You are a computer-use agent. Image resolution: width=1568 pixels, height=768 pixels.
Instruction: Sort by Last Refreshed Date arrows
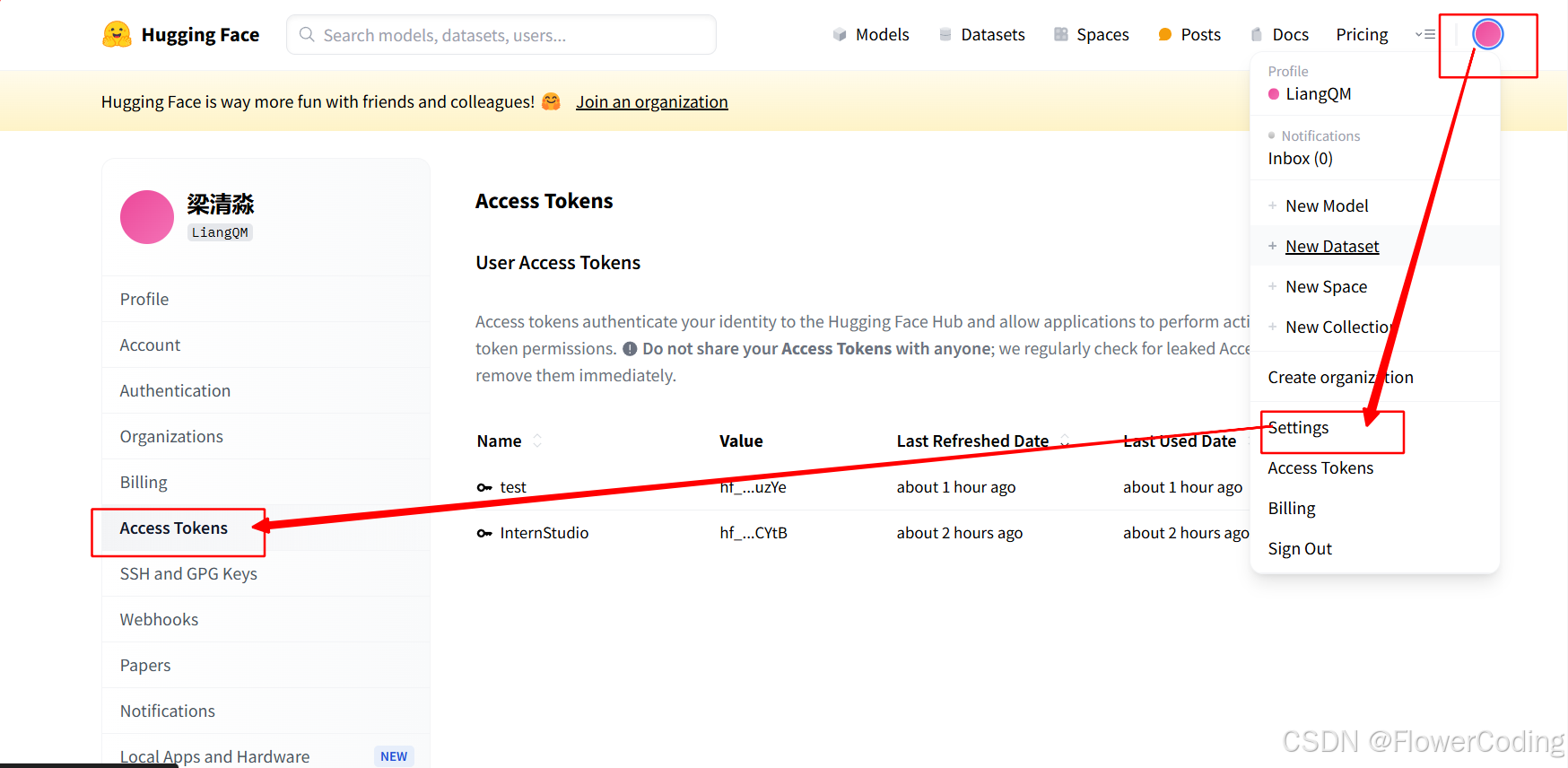coord(1065,441)
